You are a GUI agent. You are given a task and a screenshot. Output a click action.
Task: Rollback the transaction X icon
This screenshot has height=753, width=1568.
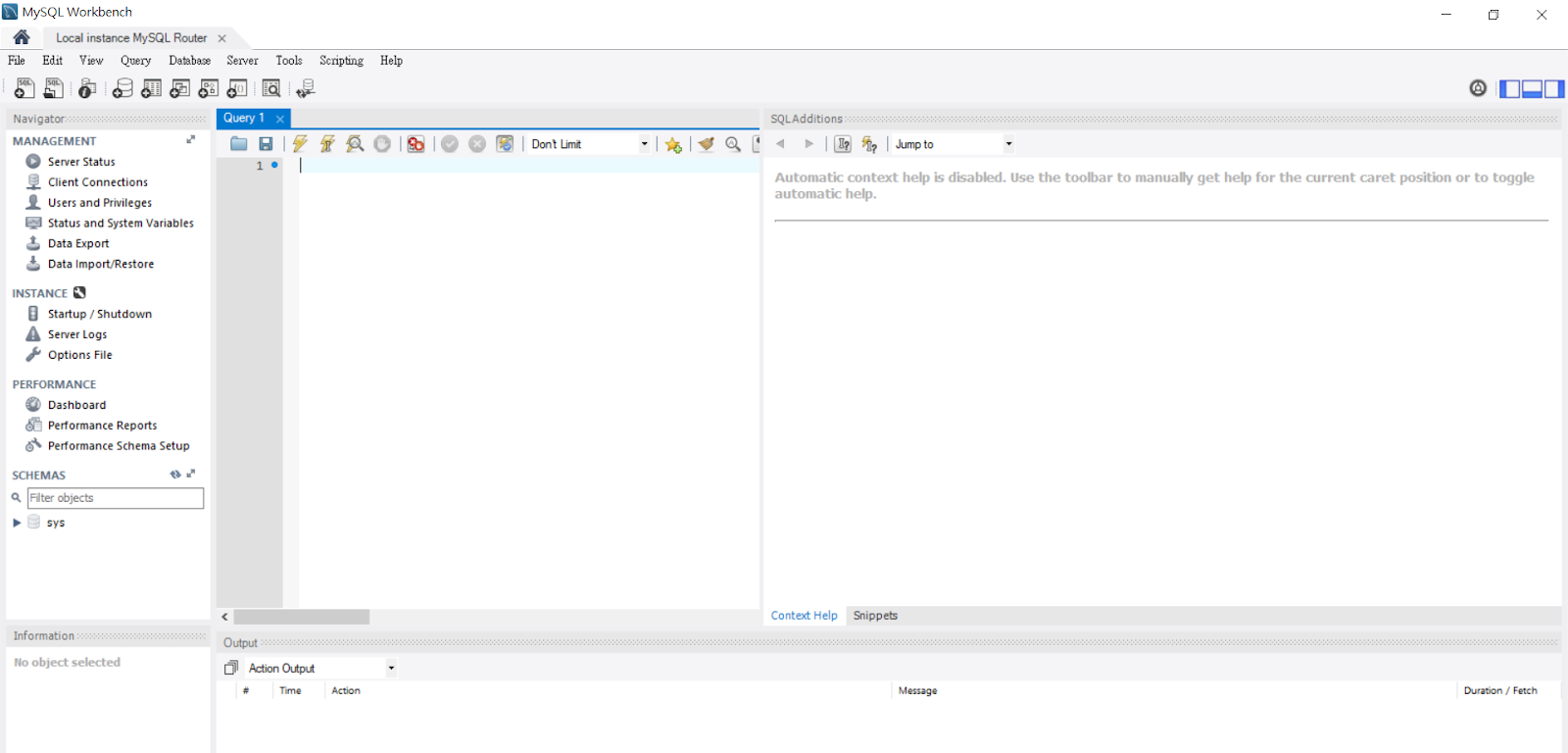pos(477,144)
